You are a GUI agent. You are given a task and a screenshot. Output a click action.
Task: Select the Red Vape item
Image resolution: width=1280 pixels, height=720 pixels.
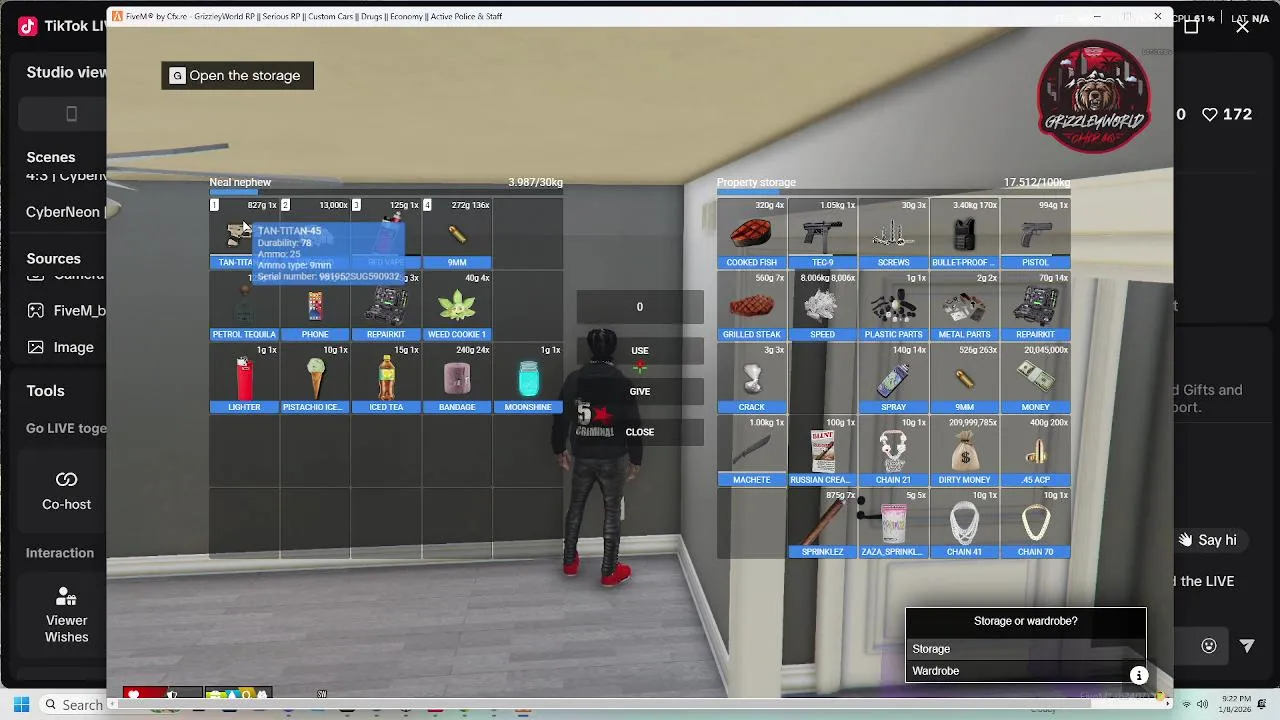click(386, 234)
